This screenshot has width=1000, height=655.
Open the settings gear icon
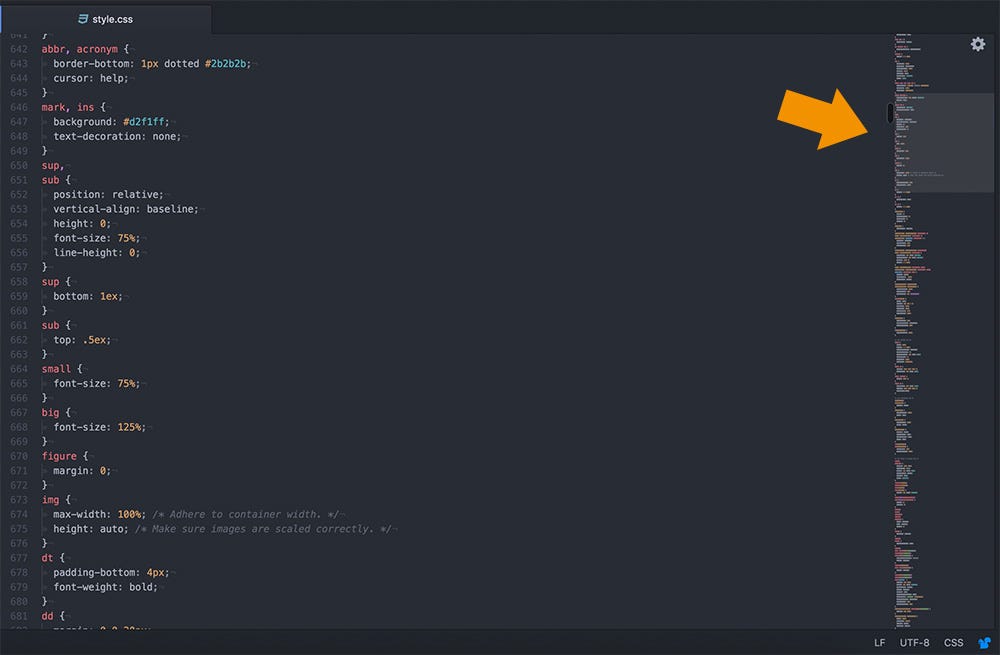coord(978,44)
